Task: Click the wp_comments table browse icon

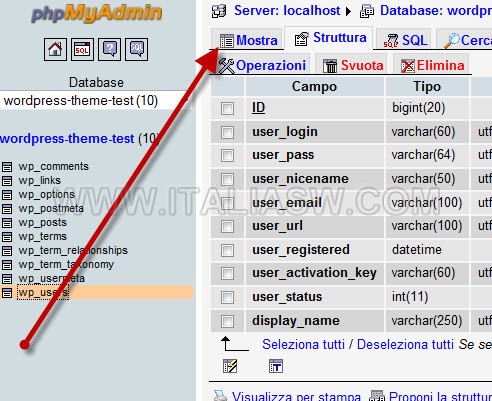Action: point(7,167)
